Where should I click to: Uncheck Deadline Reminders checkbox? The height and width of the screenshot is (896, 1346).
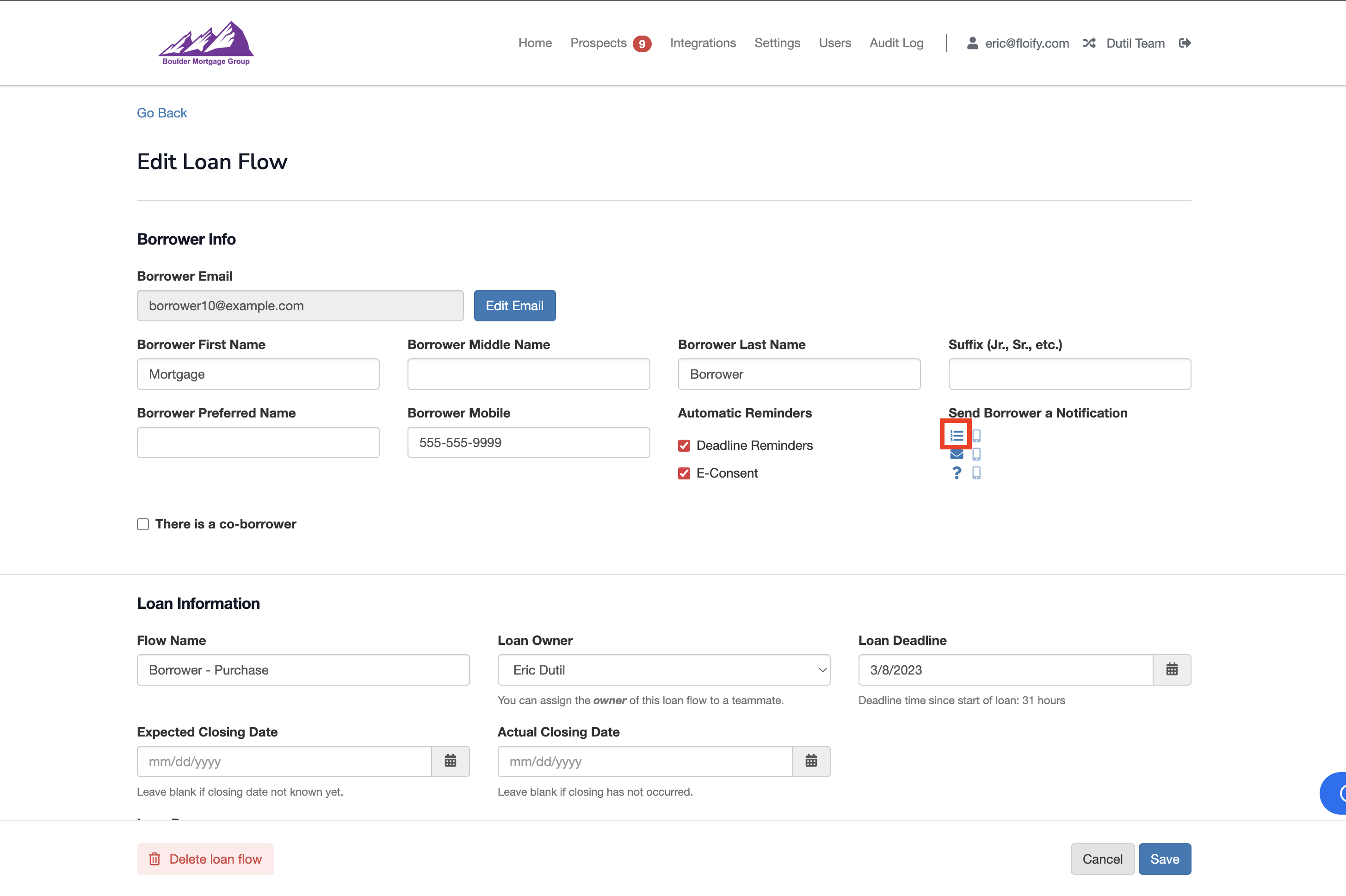(x=684, y=446)
